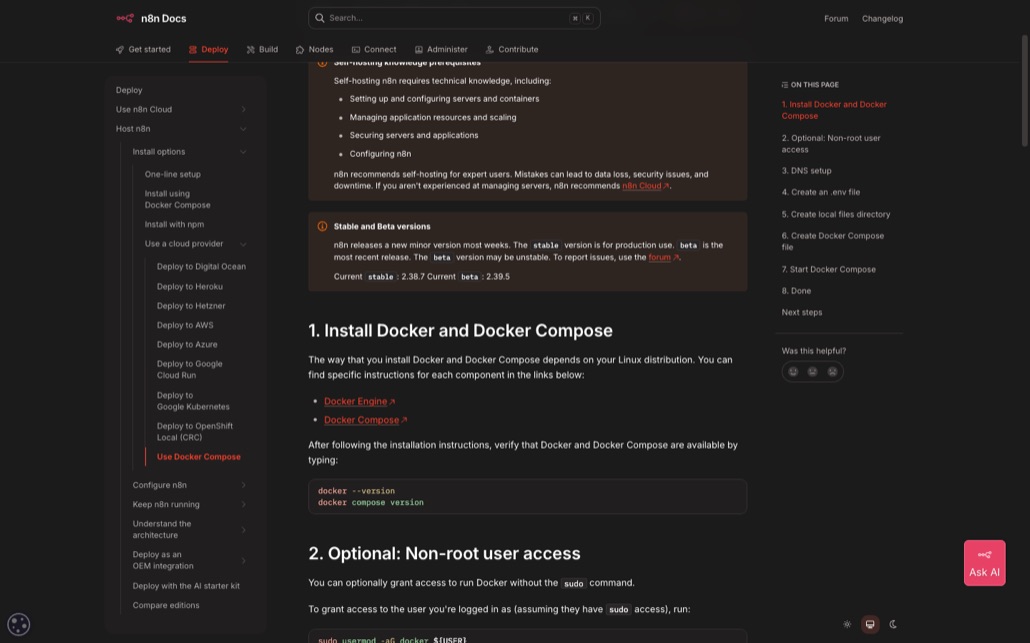Jump to 5. Create local files directory
The height and width of the screenshot is (643, 1030).
click(836, 215)
